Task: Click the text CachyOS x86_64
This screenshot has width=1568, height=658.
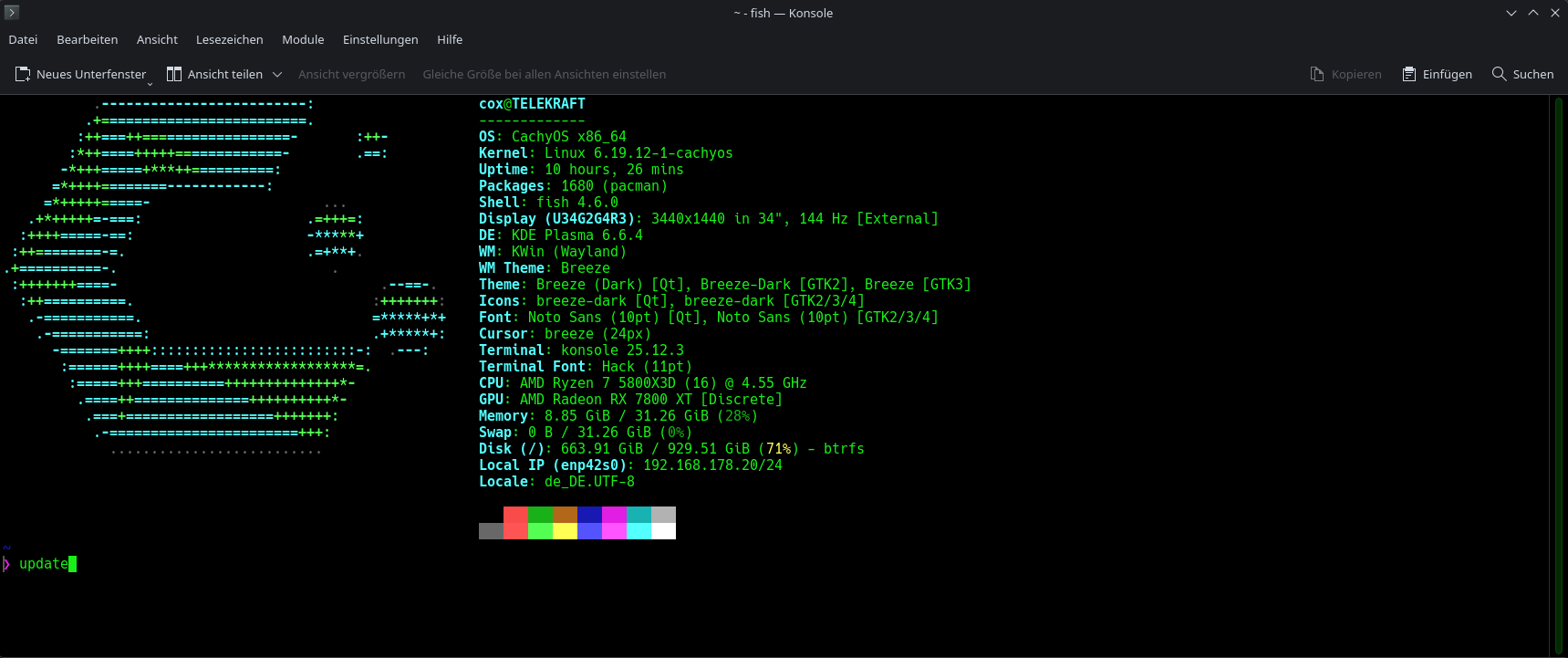Action: pos(569,137)
